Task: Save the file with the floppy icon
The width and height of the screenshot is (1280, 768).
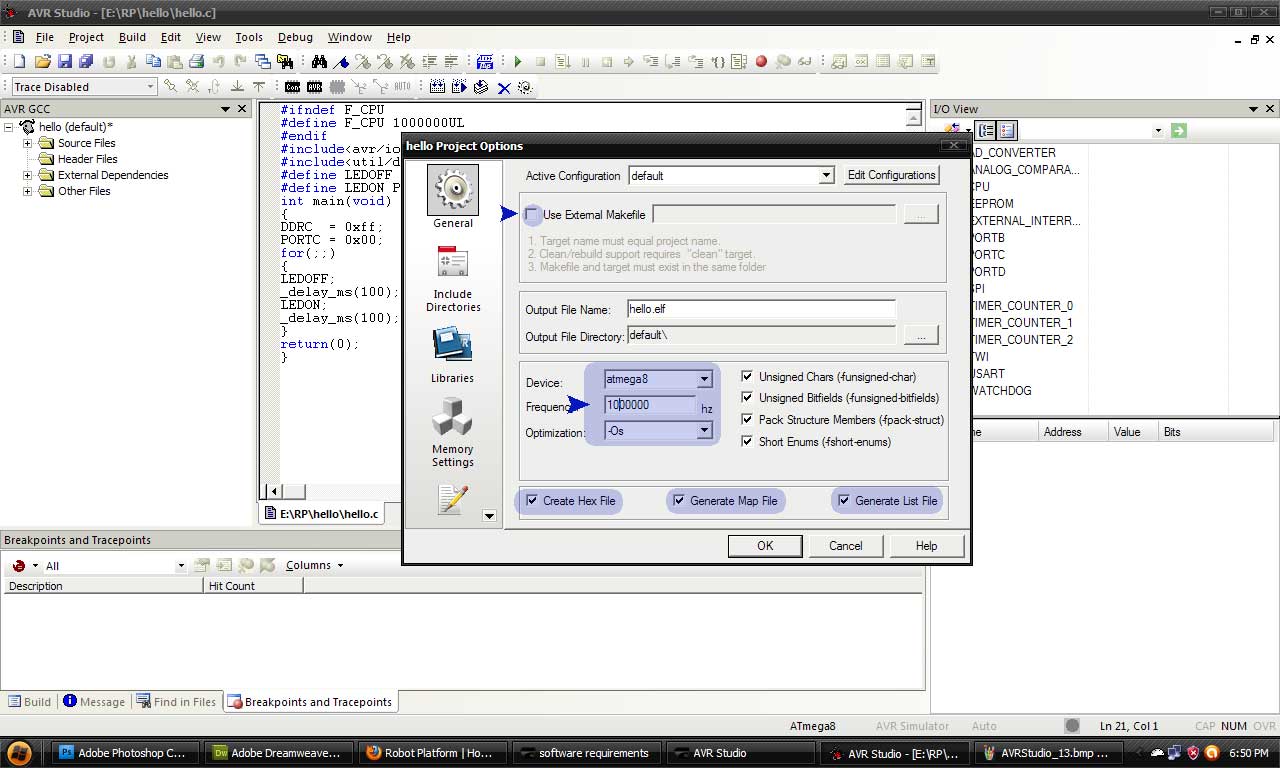Action: [x=65, y=62]
